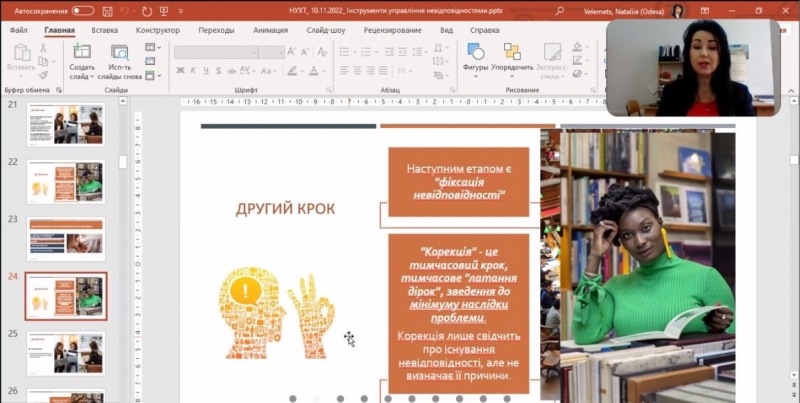Screen dimensions: 800x403
Task: Open the slide layout dropdown
Action: 153,47
